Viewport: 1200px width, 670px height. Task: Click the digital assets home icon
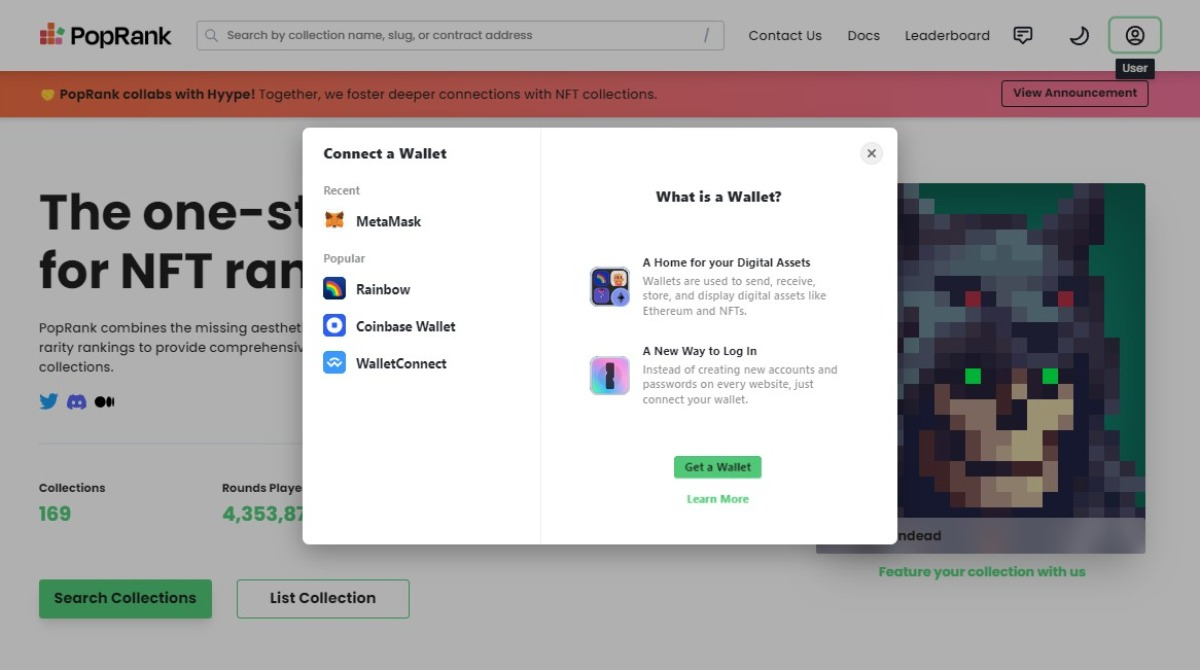(x=609, y=286)
